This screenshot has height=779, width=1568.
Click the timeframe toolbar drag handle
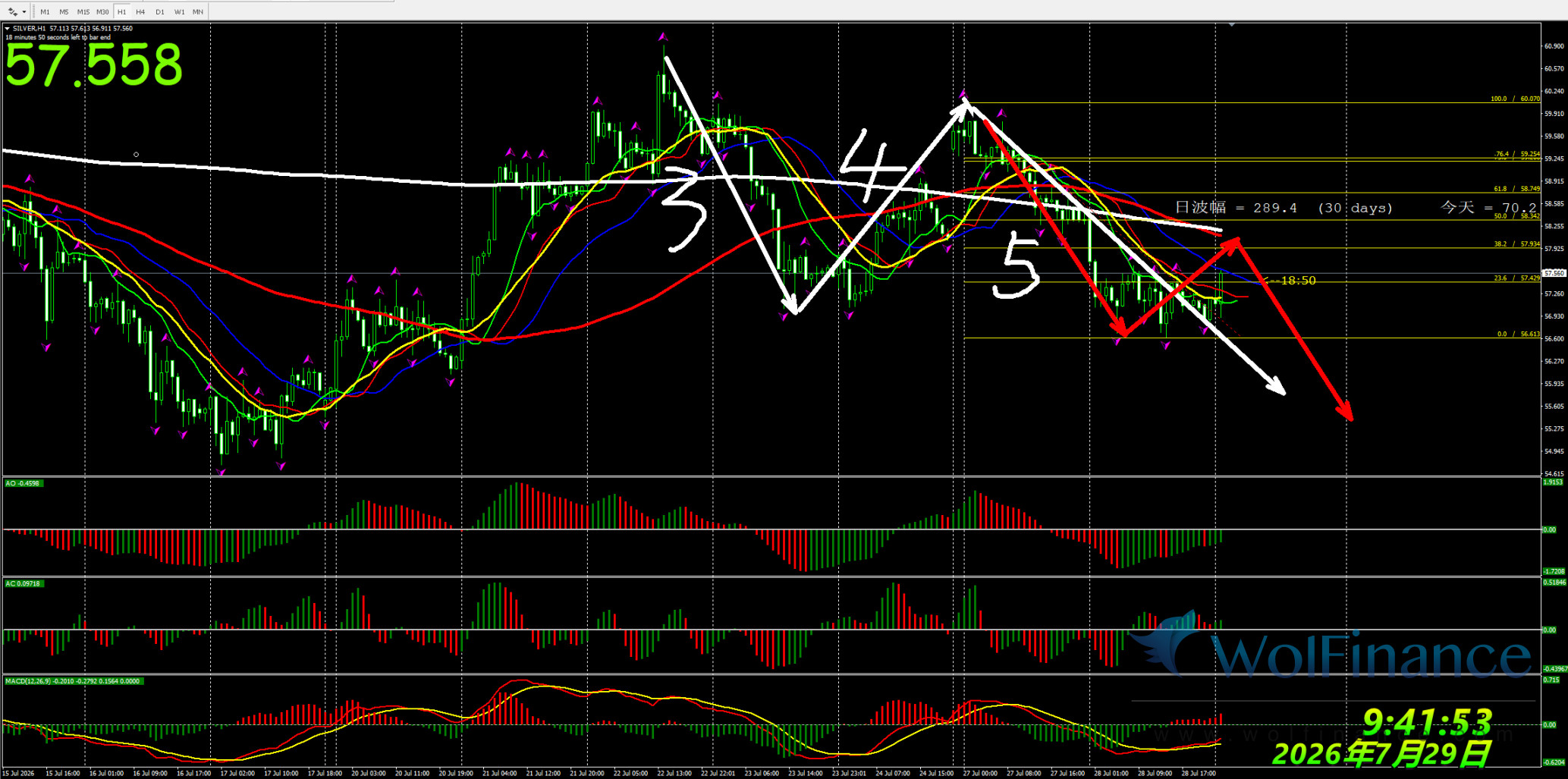(34, 11)
